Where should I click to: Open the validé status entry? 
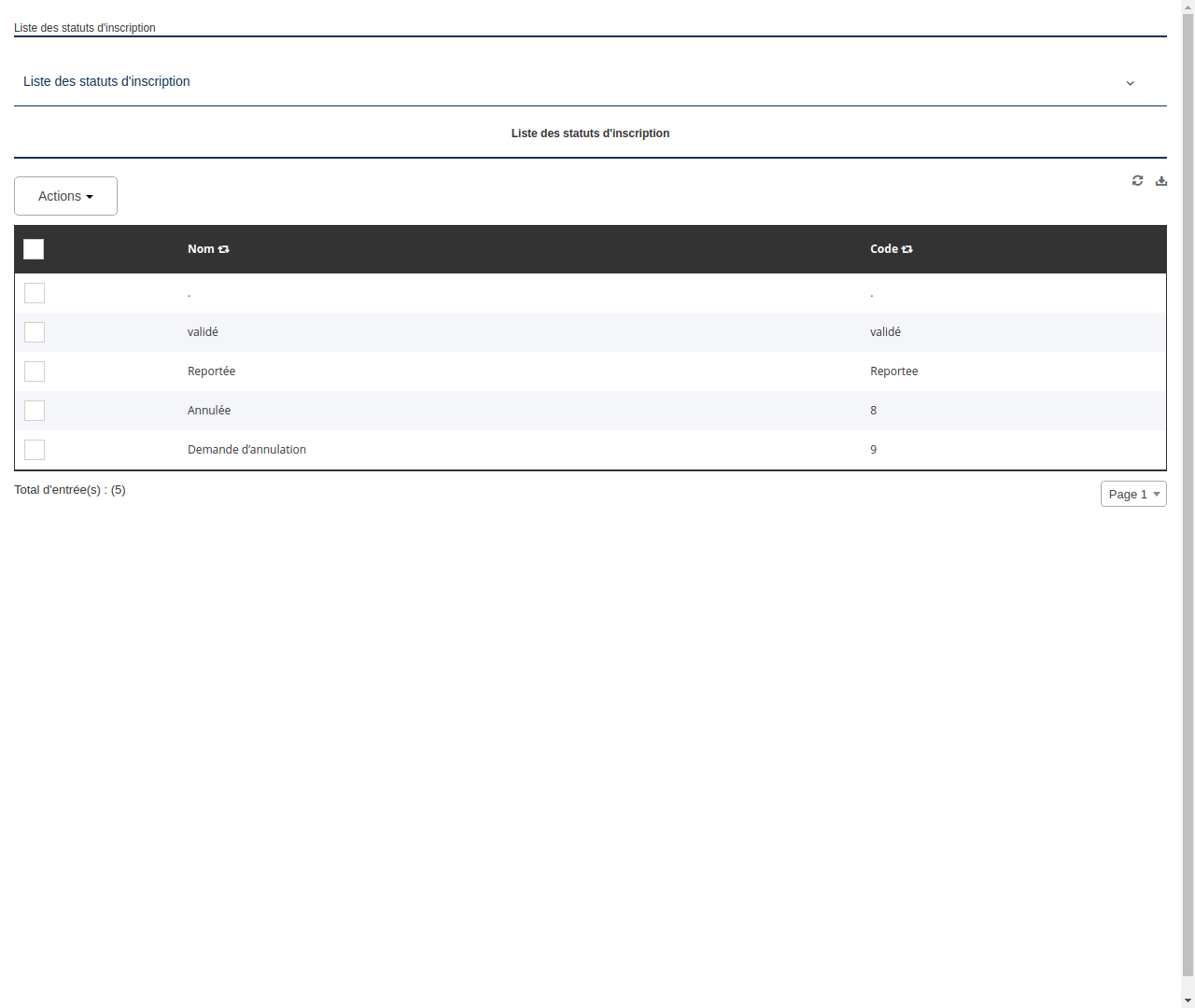204,331
